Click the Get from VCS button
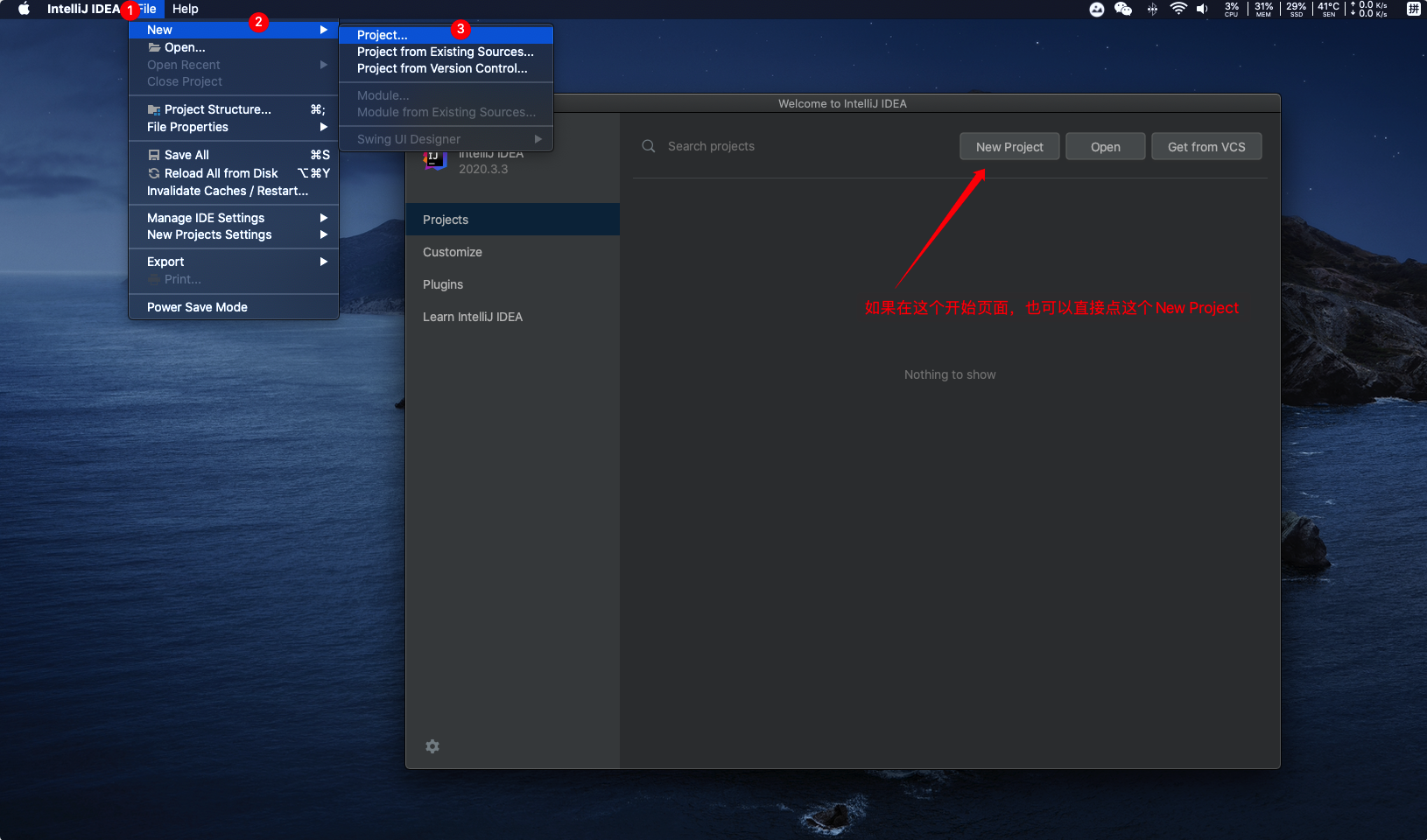 tap(1206, 147)
